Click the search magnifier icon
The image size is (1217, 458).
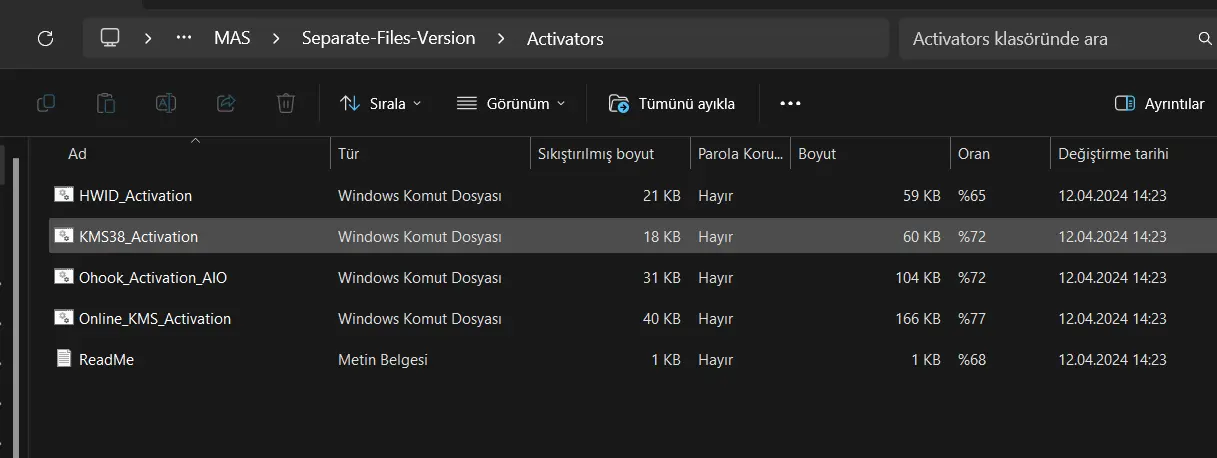pyautogui.click(x=1204, y=39)
